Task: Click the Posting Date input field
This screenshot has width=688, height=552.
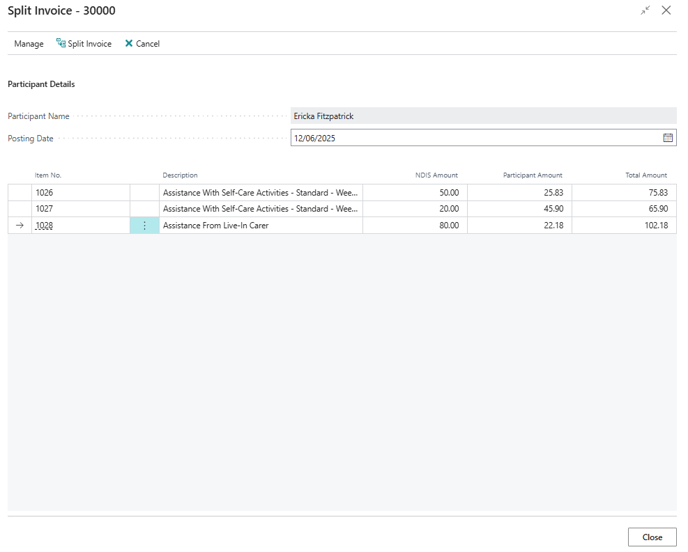Action: pos(475,138)
